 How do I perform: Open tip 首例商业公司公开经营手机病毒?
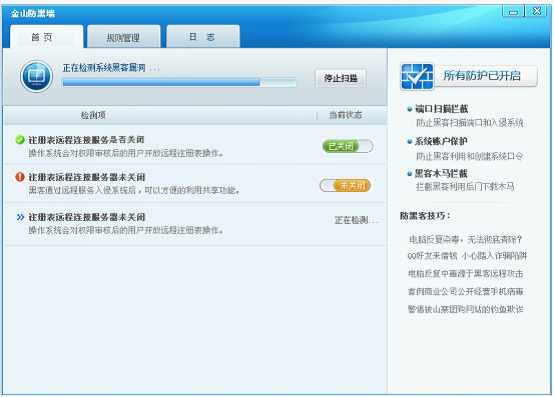click(465, 291)
